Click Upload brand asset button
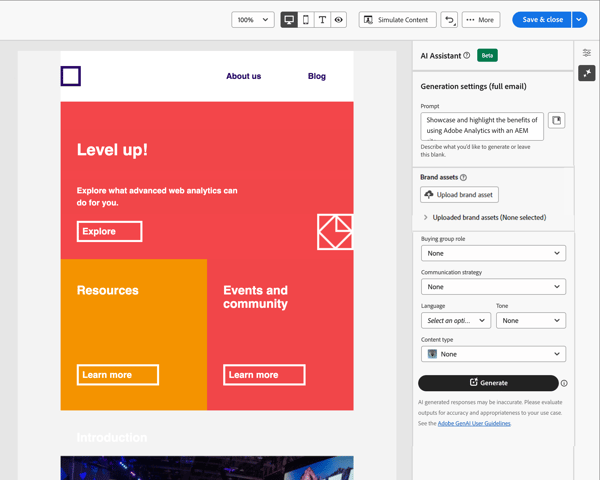The image size is (600, 480). [459, 194]
